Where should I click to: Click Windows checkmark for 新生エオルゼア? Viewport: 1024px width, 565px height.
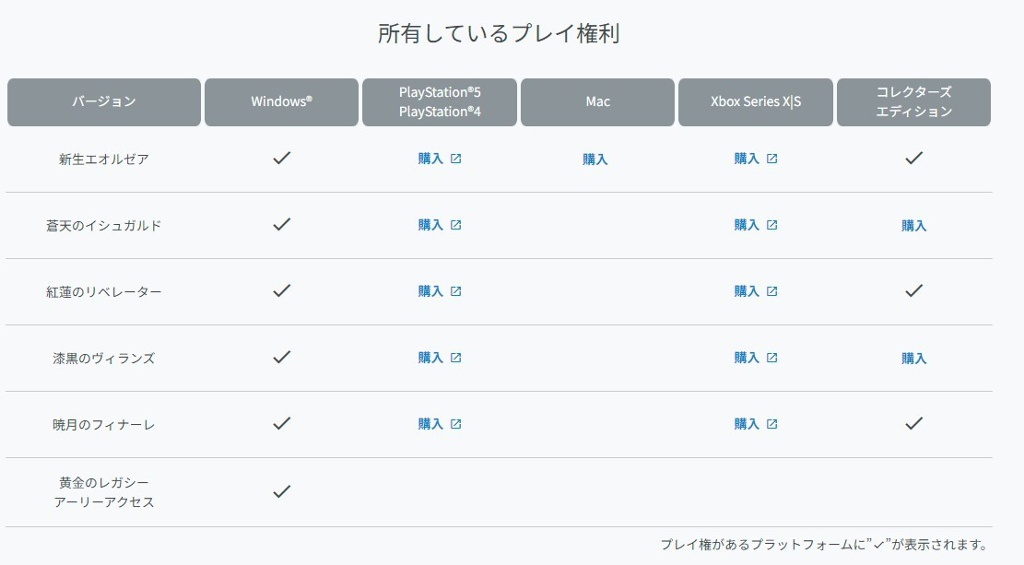[281, 158]
